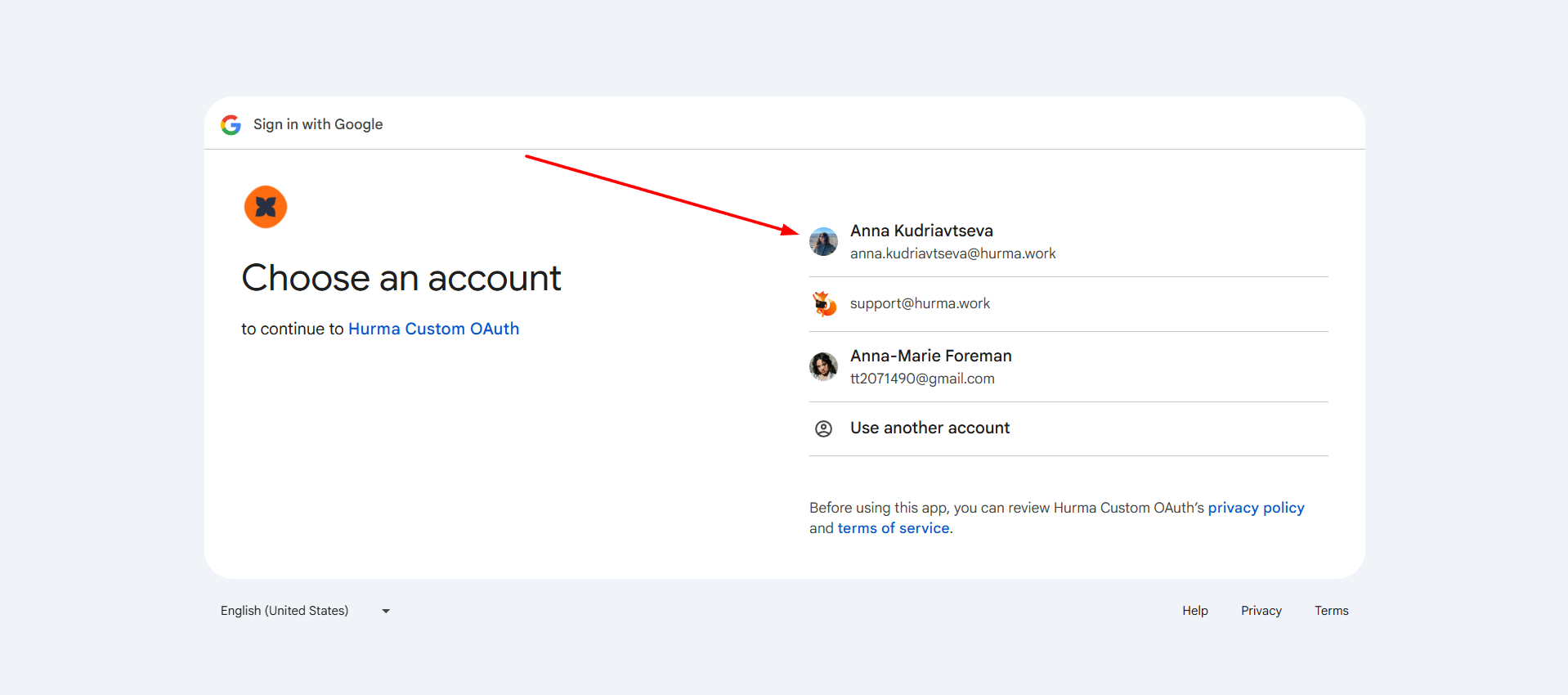Select Anna-Marie Foreman's profile avatar
Viewport: 1568px width, 695px height.
click(823, 366)
